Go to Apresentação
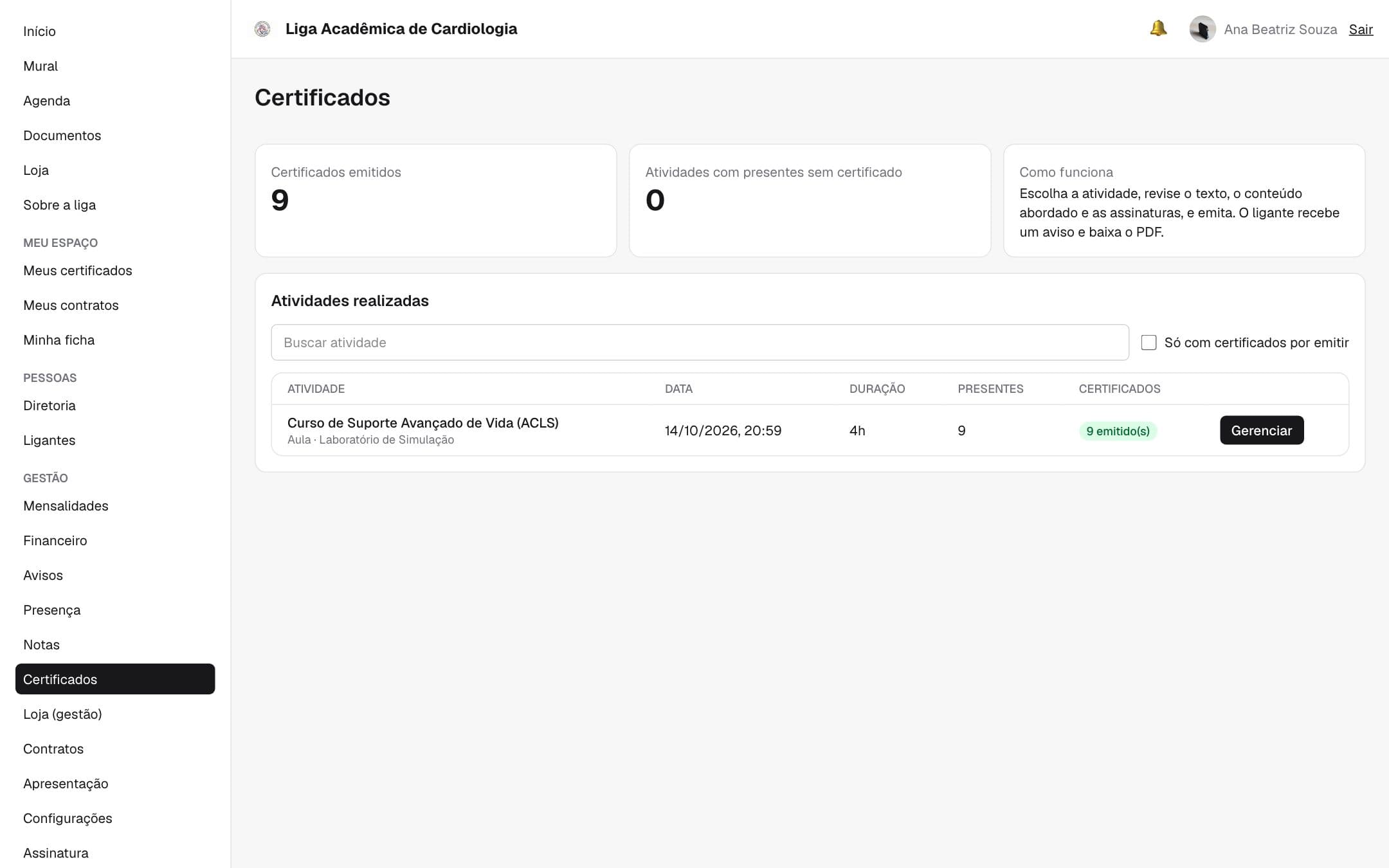The height and width of the screenshot is (868, 1389). point(115,783)
